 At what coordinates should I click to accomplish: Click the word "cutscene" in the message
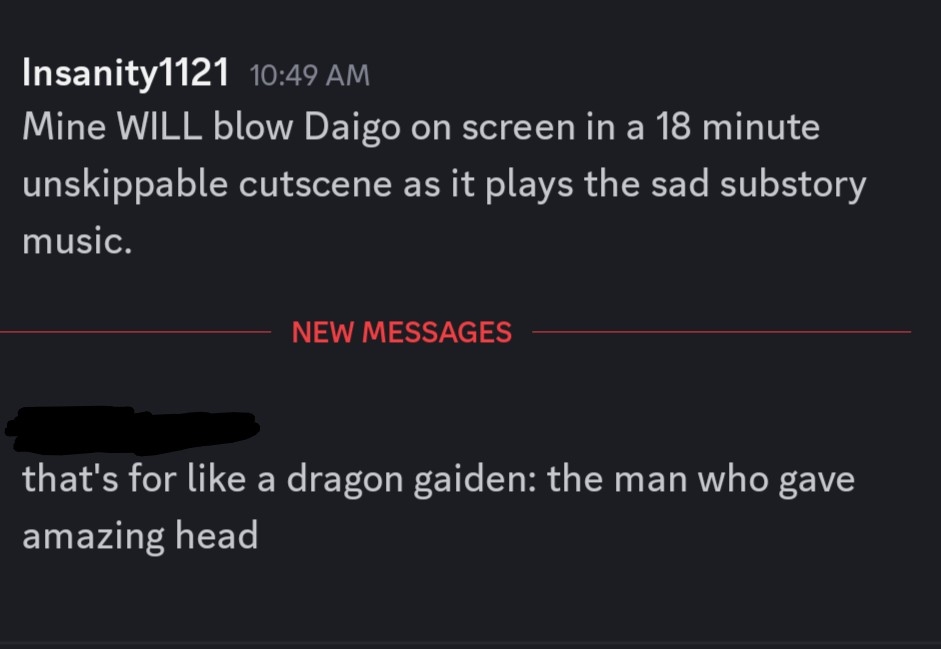(x=315, y=185)
